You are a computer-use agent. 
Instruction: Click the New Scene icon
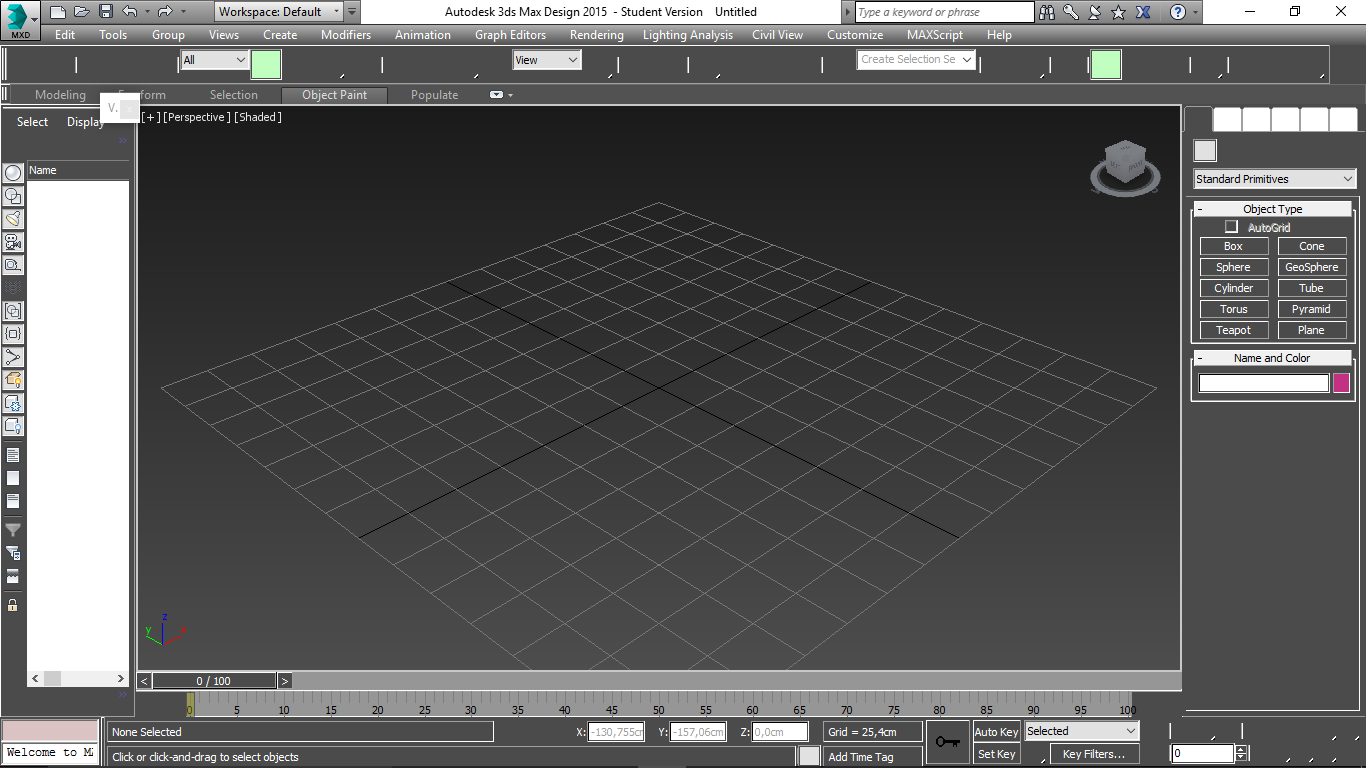(x=58, y=12)
